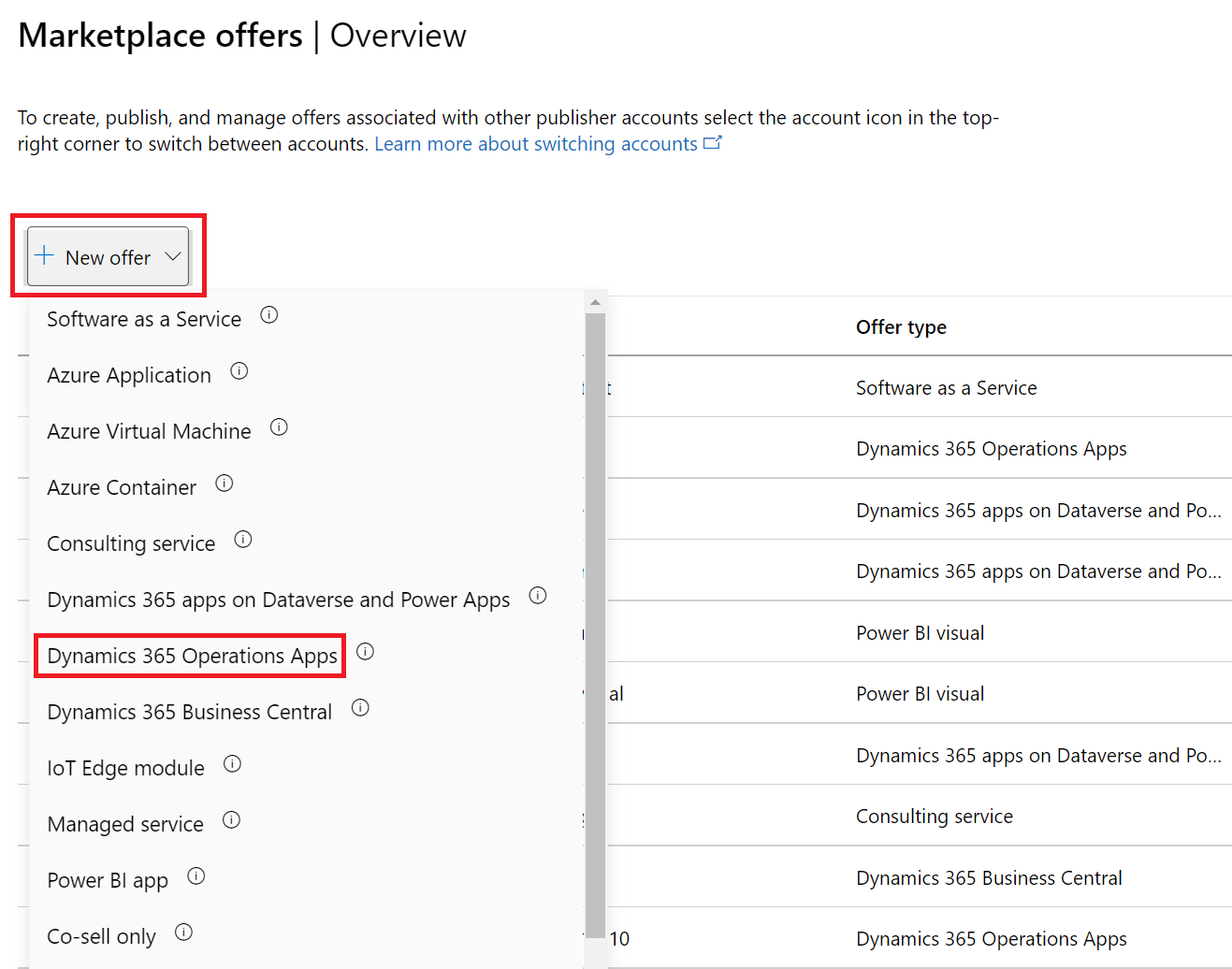Viewport: 1232px width, 969px height.
Task: Click info icon beside Azure Virtual Machine
Action: point(279,427)
